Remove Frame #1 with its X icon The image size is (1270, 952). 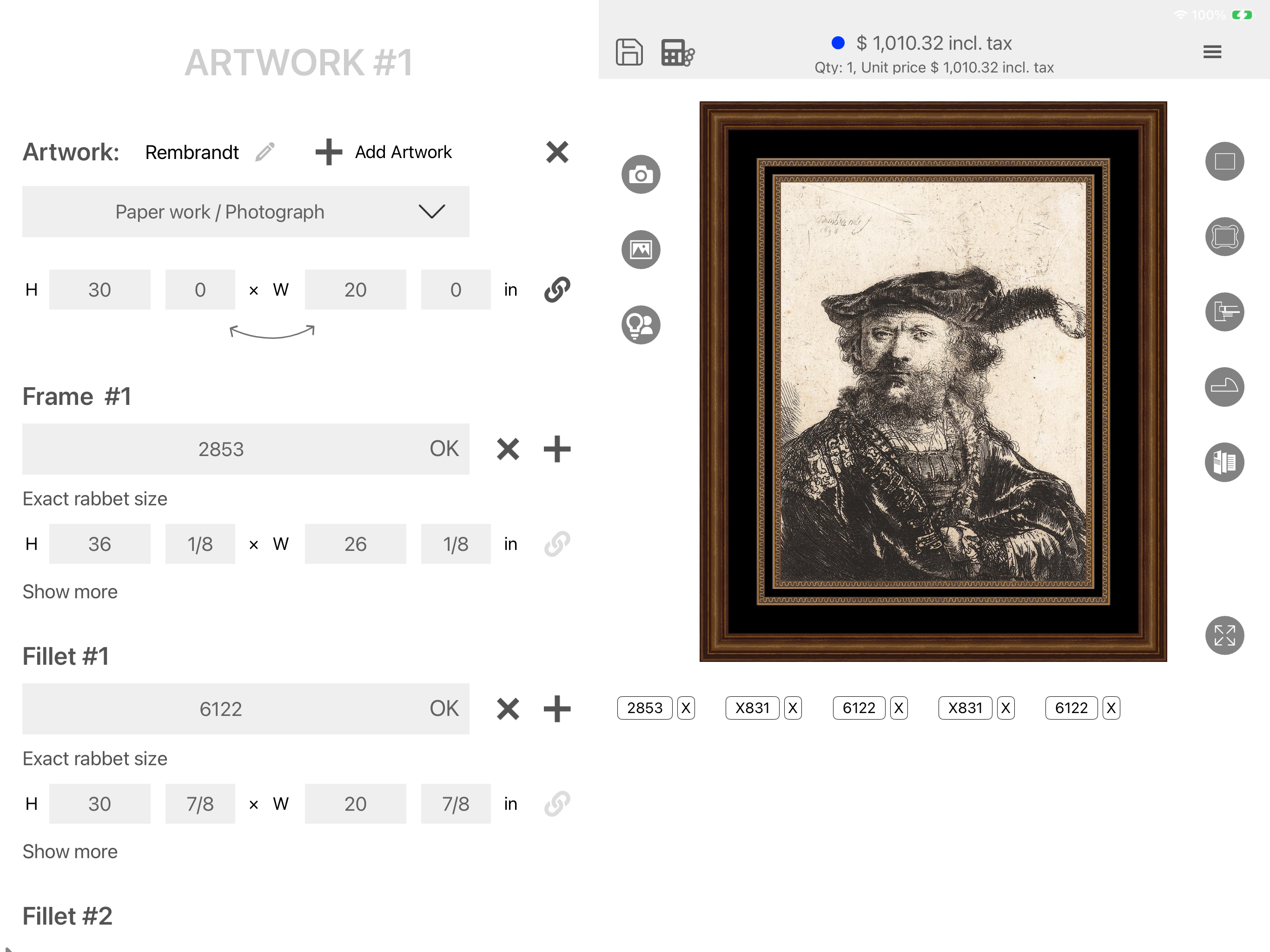click(x=508, y=449)
